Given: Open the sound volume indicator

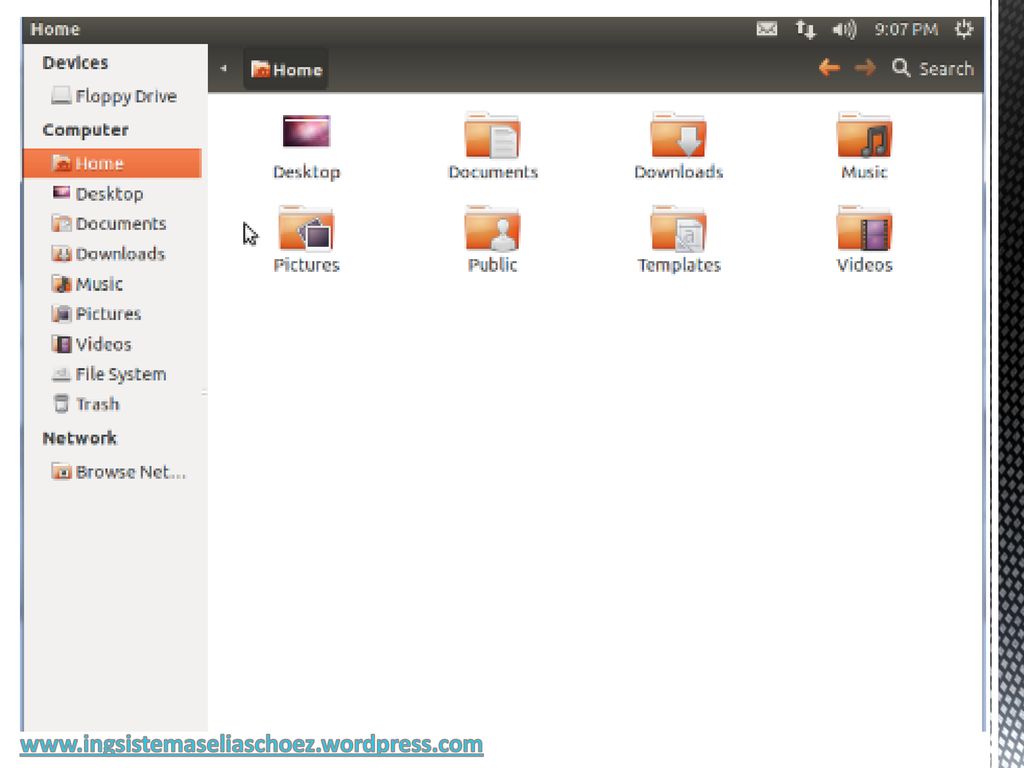Looking at the screenshot, I should point(844,29).
